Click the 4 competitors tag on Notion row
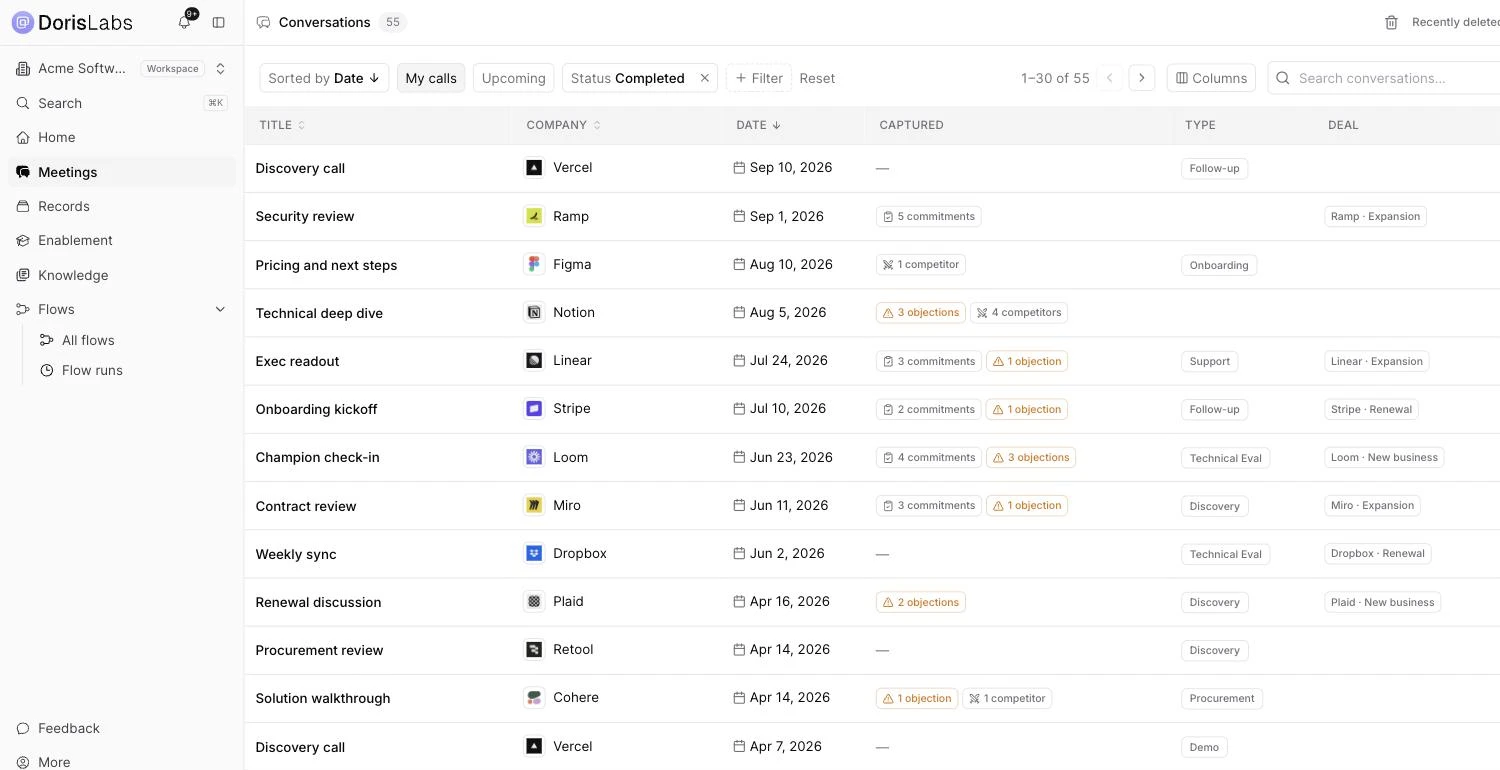Viewport: 1500px width, 770px height. 1018,312
